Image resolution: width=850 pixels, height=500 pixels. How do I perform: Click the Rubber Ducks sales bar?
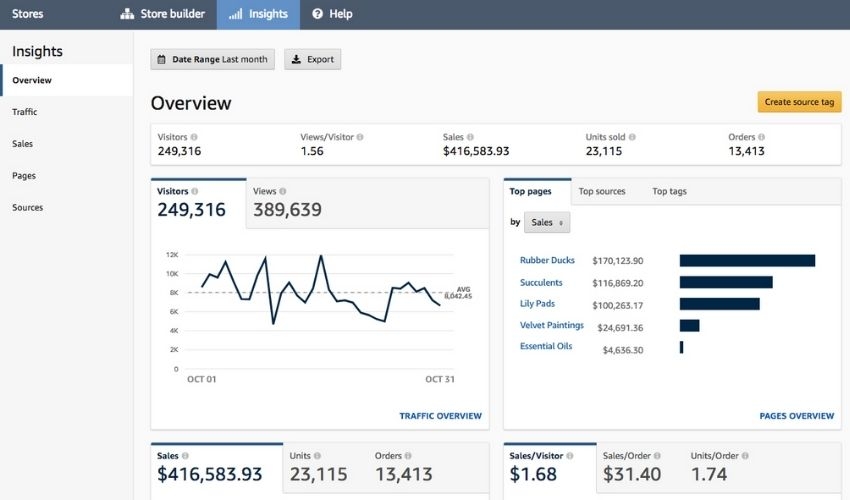coord(748,261)
